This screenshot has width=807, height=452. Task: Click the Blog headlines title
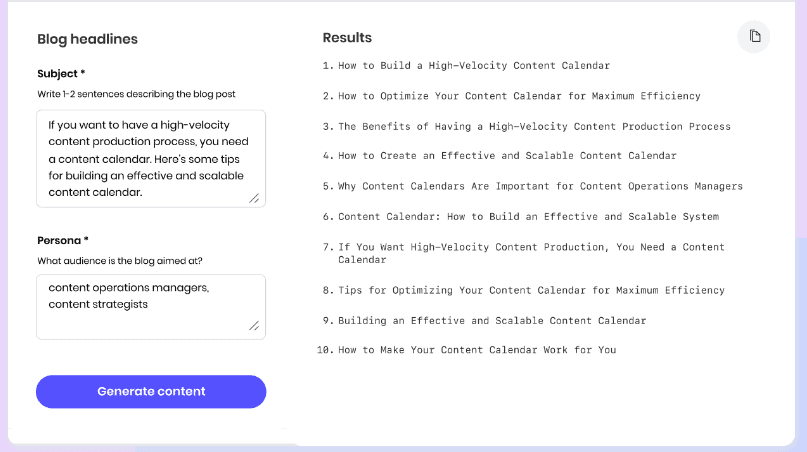(87, 39)
